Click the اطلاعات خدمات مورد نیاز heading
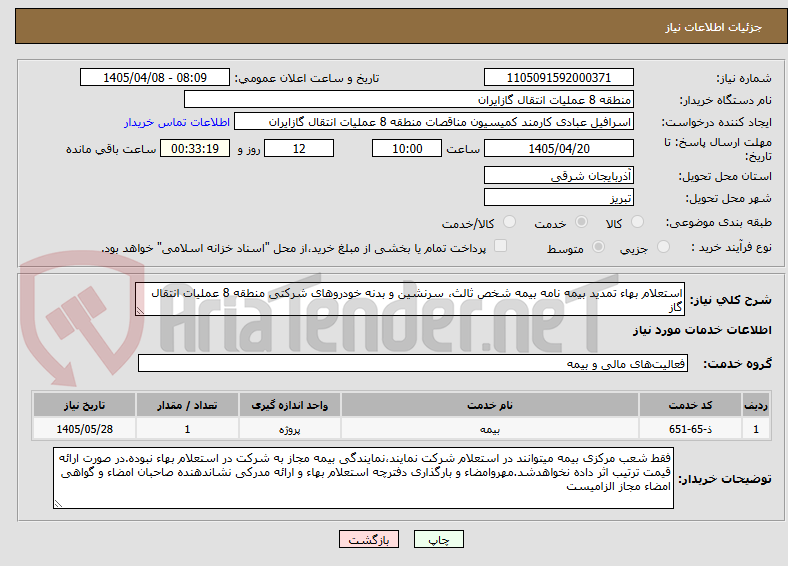Image resolution: width=788 pixels, height=566 pixels. pos(702,330)
